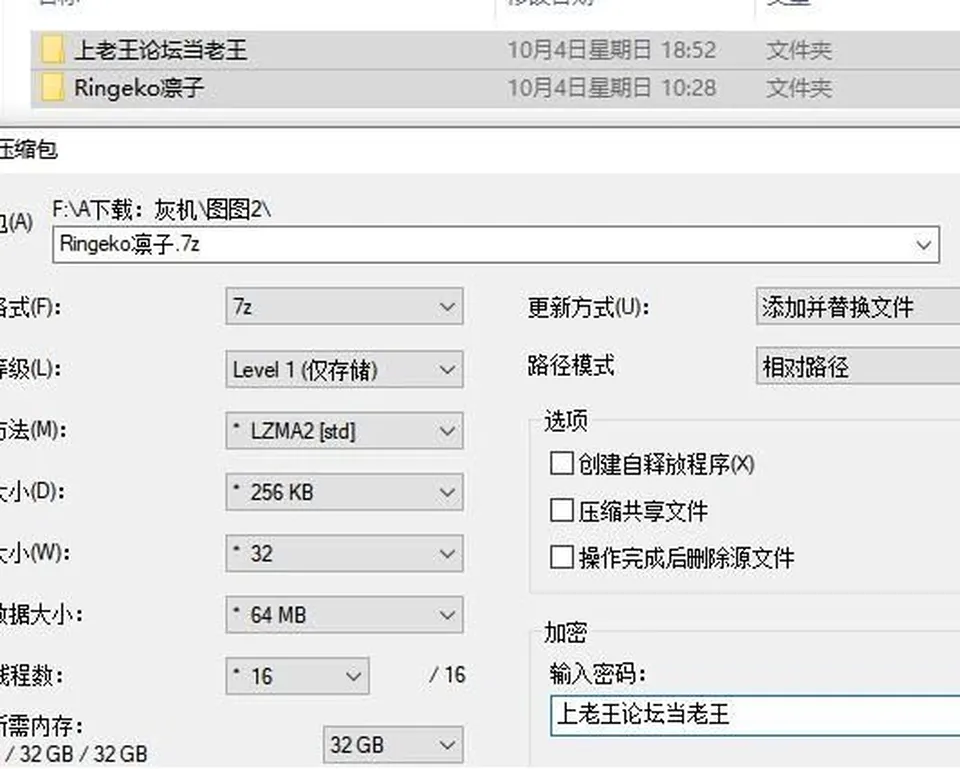
Task: Click the password input field
Action: (x=755, y=715)
